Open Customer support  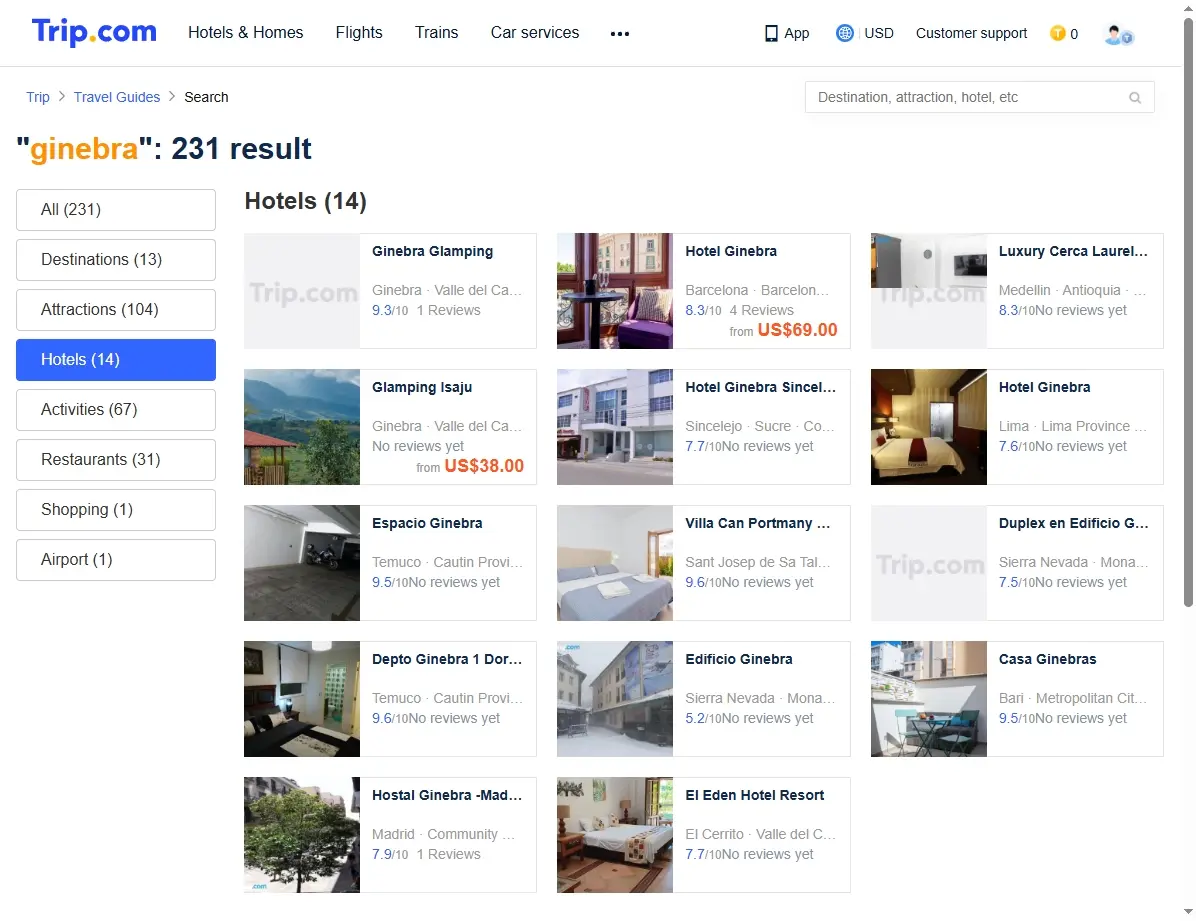click(971, 34)
